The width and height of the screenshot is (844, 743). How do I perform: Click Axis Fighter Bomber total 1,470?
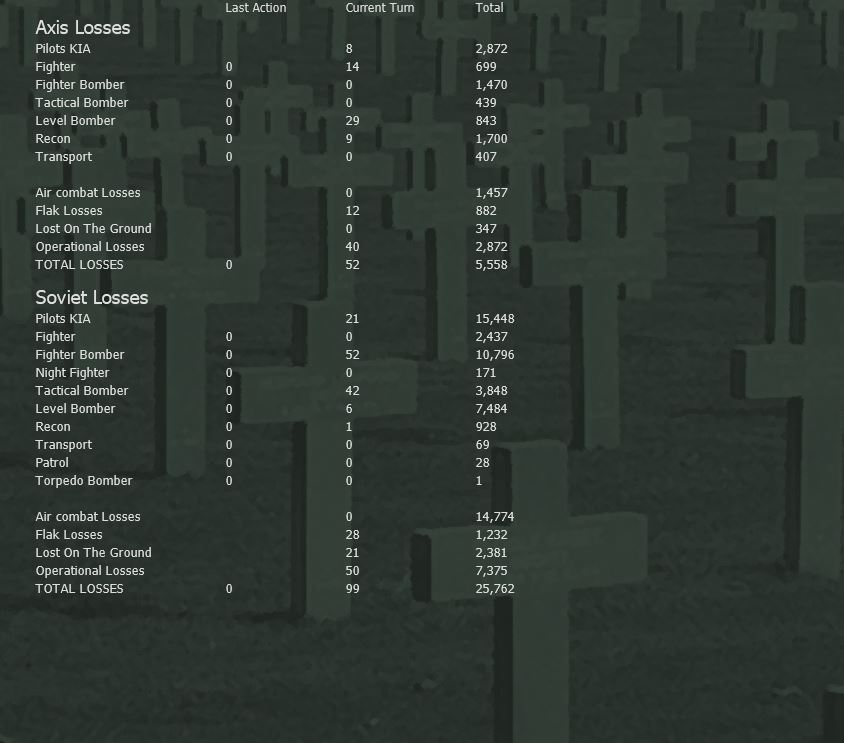coord(491,85)
